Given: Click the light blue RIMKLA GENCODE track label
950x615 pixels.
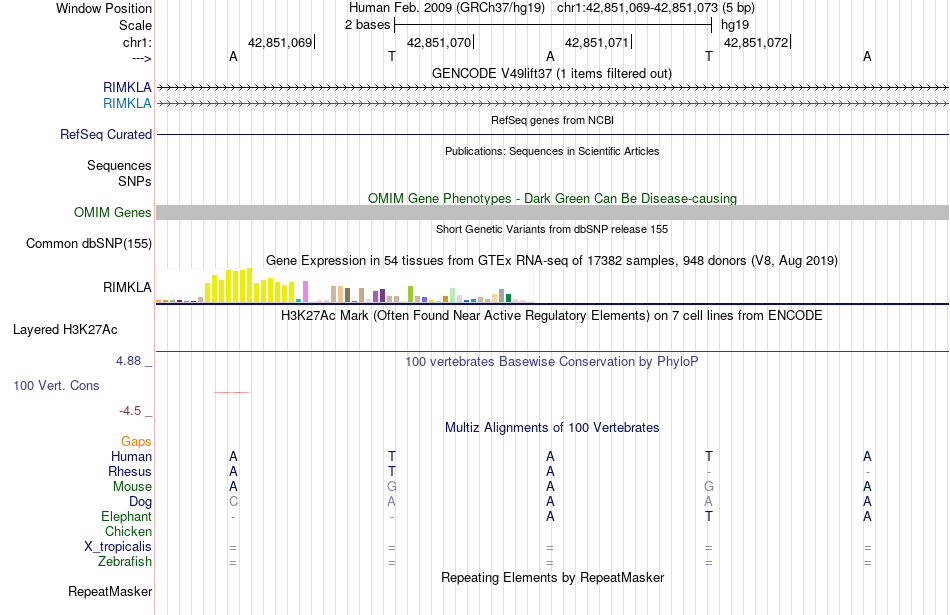Looking at the screenshot, I should pos(127,104).
